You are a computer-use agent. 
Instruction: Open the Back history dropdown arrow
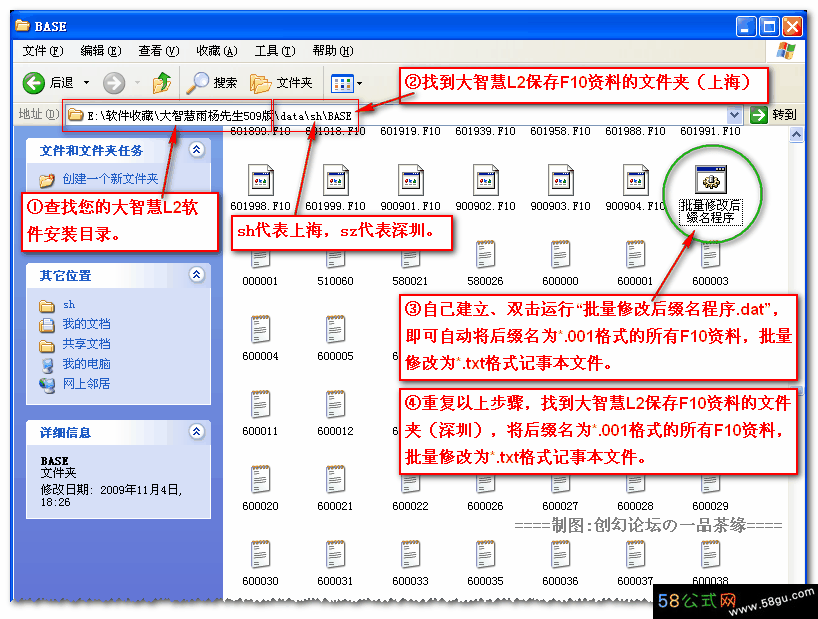87,83
